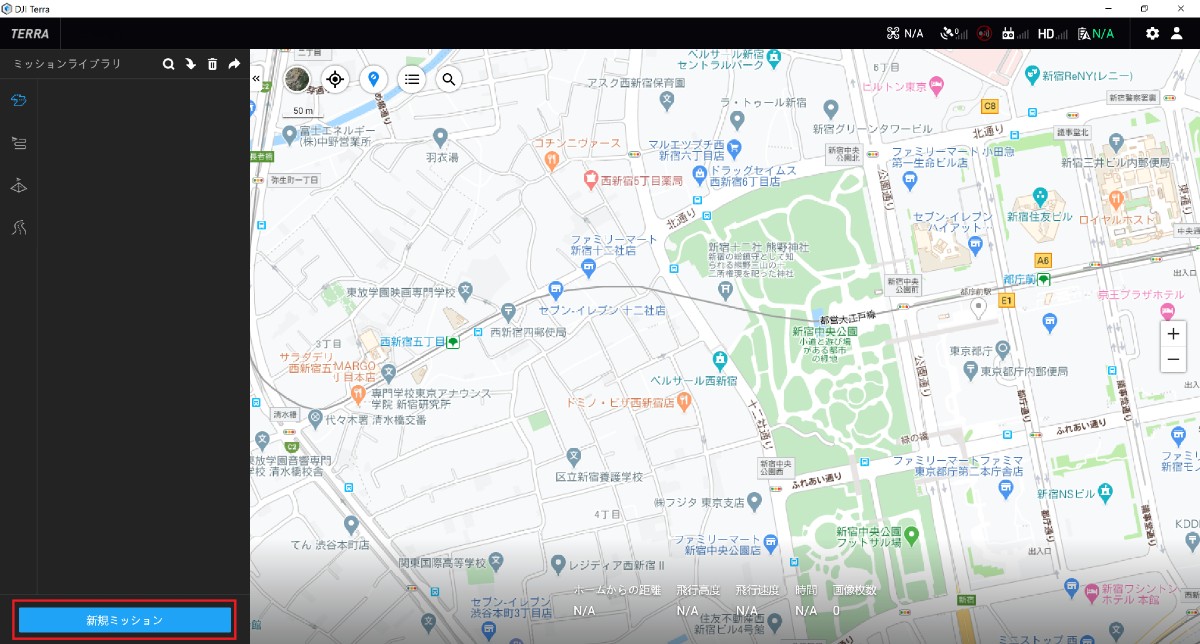Collapse the mission library side panel

tap(256, 78)
